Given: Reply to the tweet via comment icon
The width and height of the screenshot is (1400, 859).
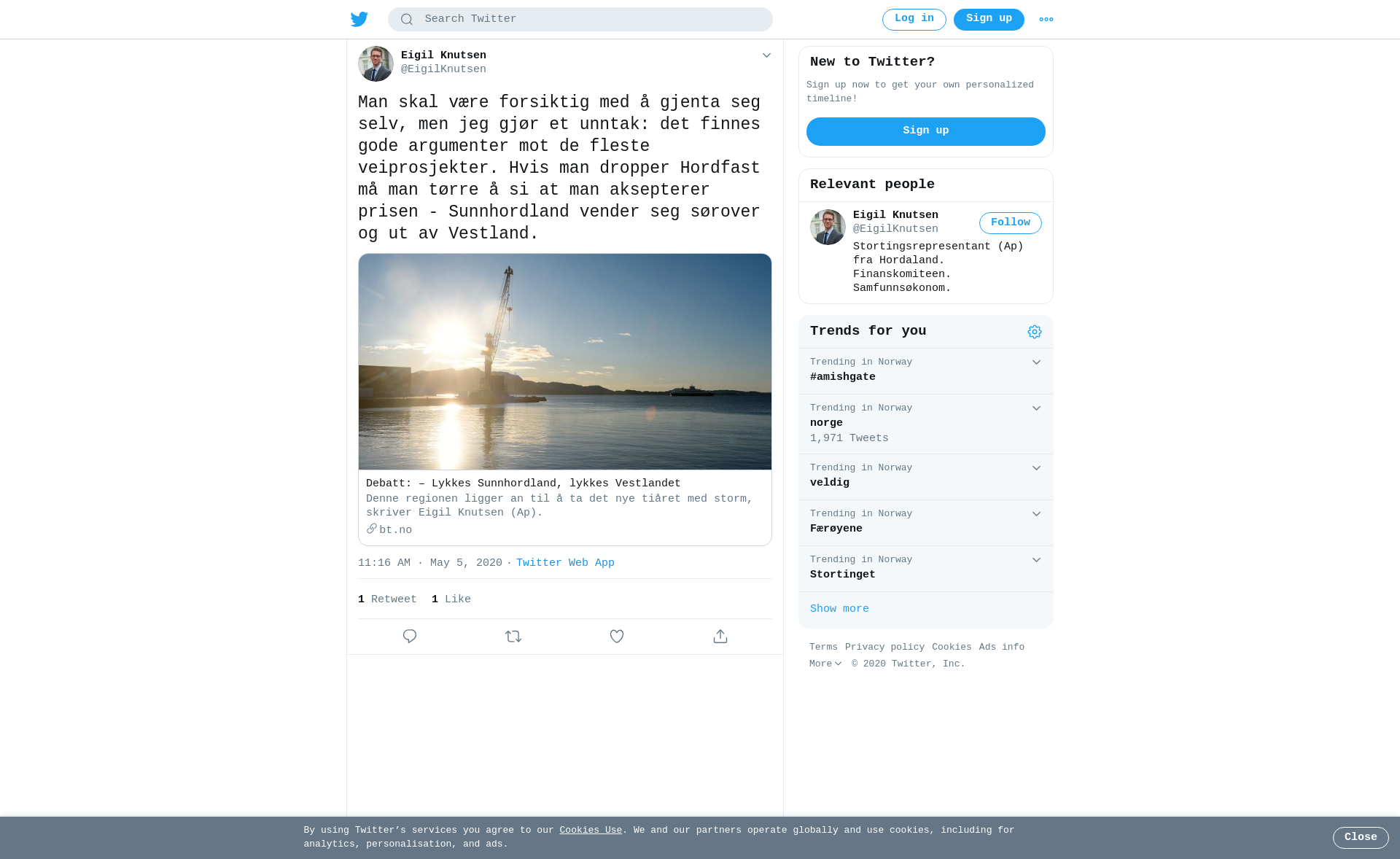Looking at the screenshot, I should [410, 637].
